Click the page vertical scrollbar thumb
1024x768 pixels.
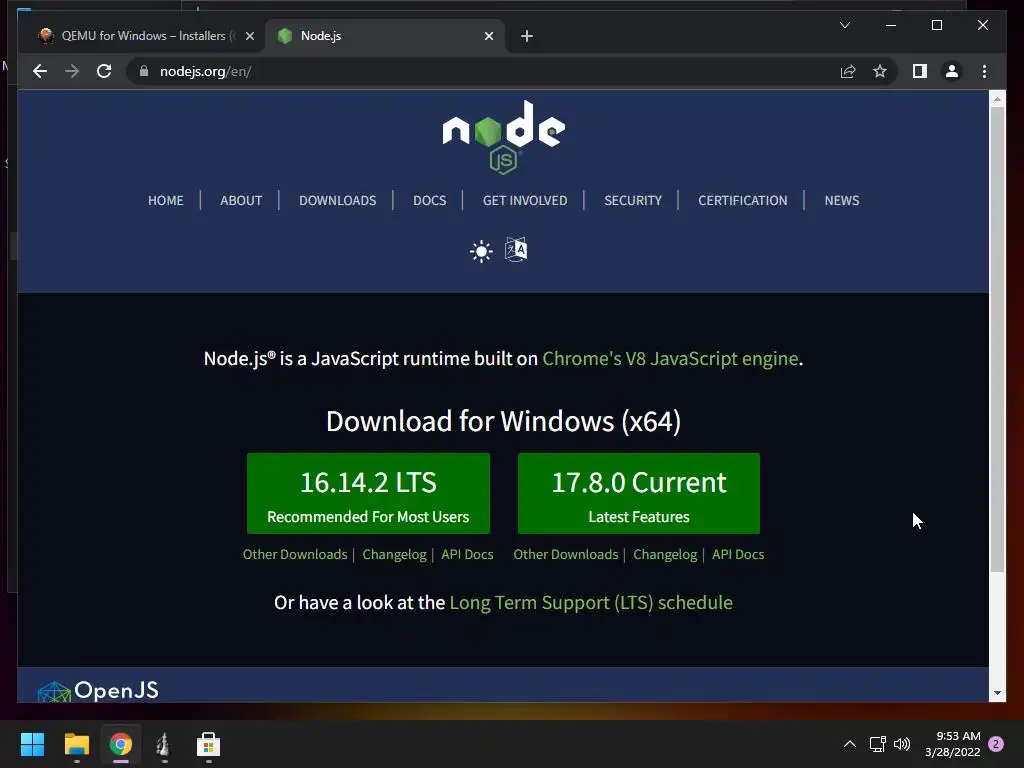[x=997, y=340]
